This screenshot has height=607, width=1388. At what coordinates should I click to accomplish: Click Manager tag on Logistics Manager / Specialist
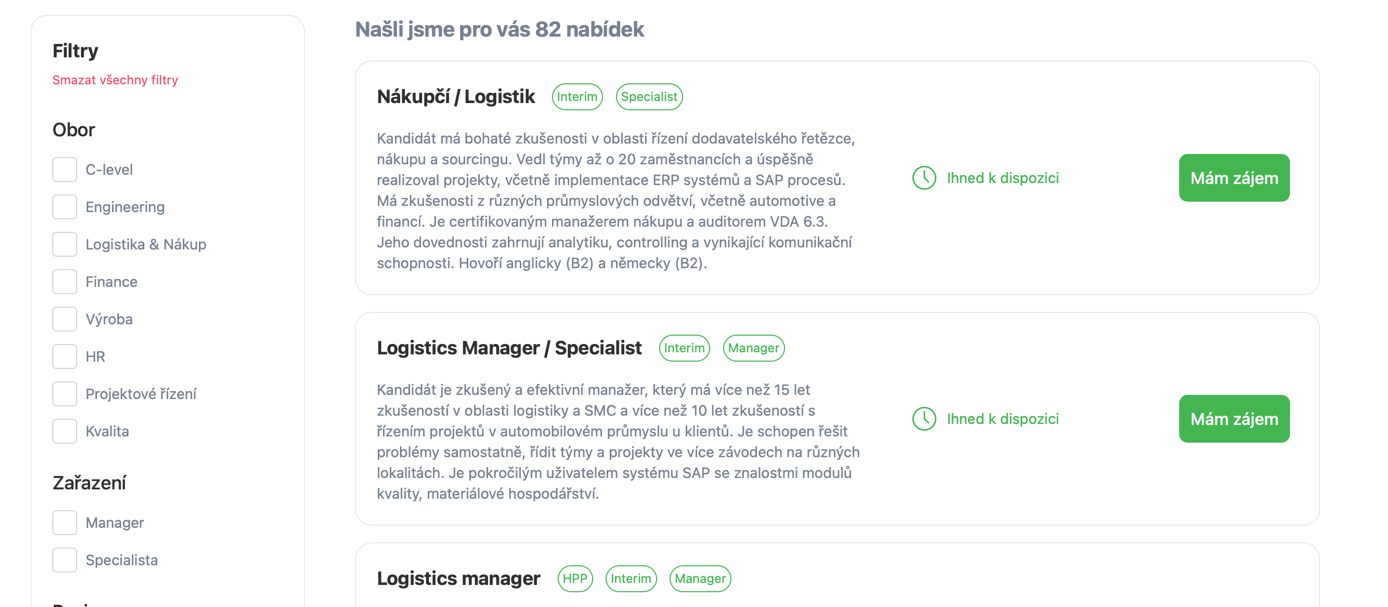[x=753, y=348]
